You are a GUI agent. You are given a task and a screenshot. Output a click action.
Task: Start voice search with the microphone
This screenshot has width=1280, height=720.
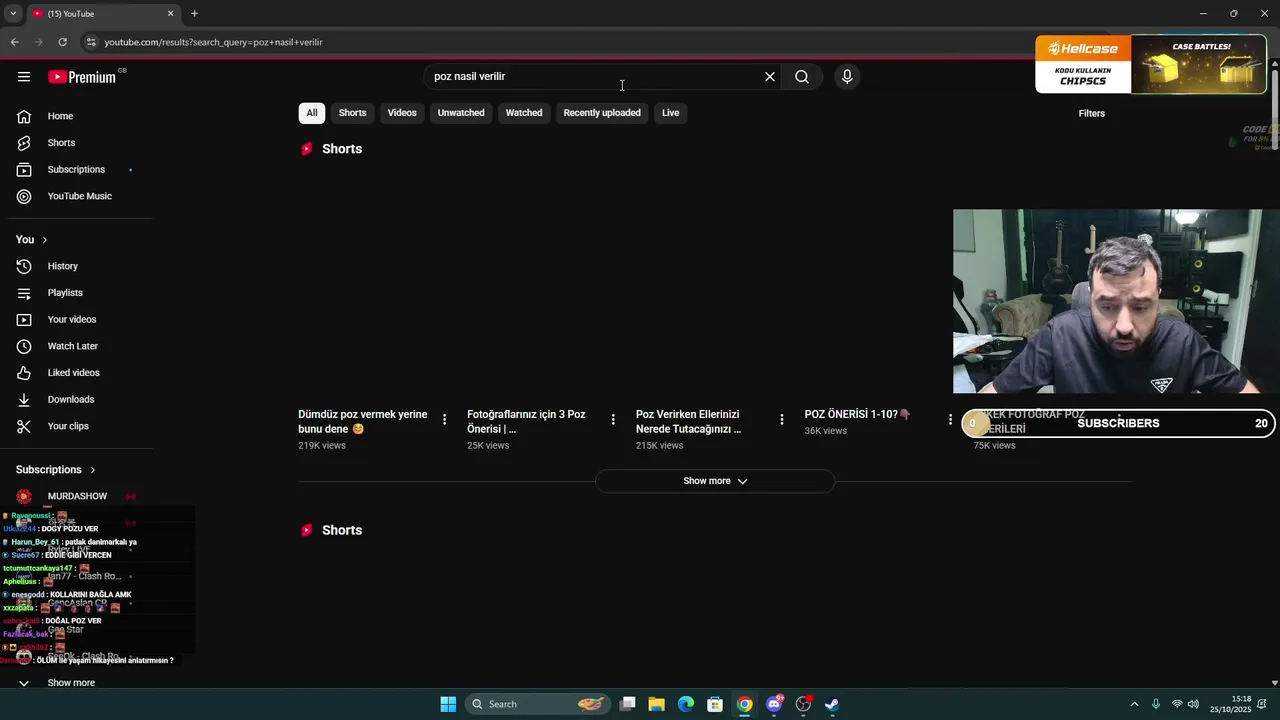(x=847, y=77)
